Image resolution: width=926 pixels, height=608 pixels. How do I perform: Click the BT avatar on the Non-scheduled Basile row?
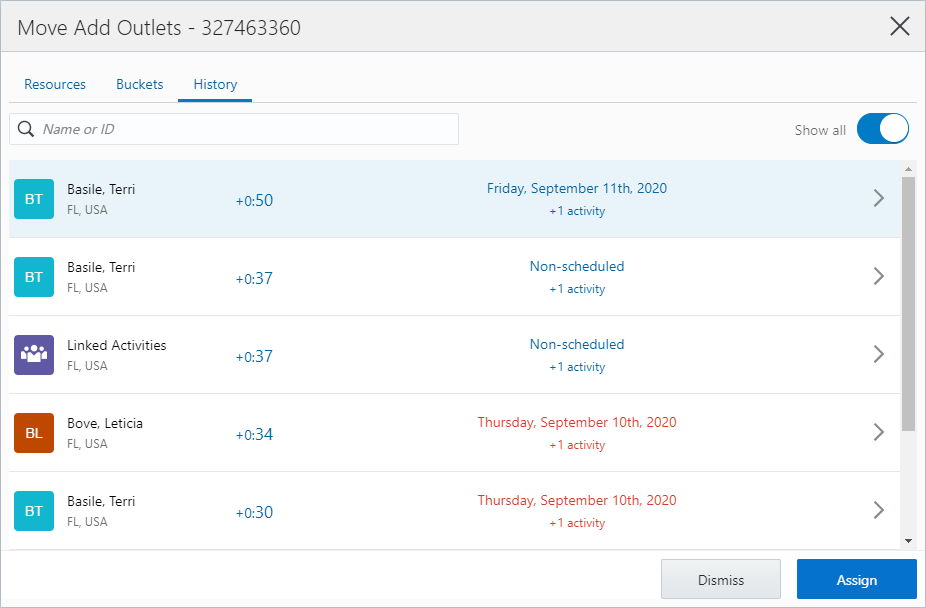(x=31, y=277)
